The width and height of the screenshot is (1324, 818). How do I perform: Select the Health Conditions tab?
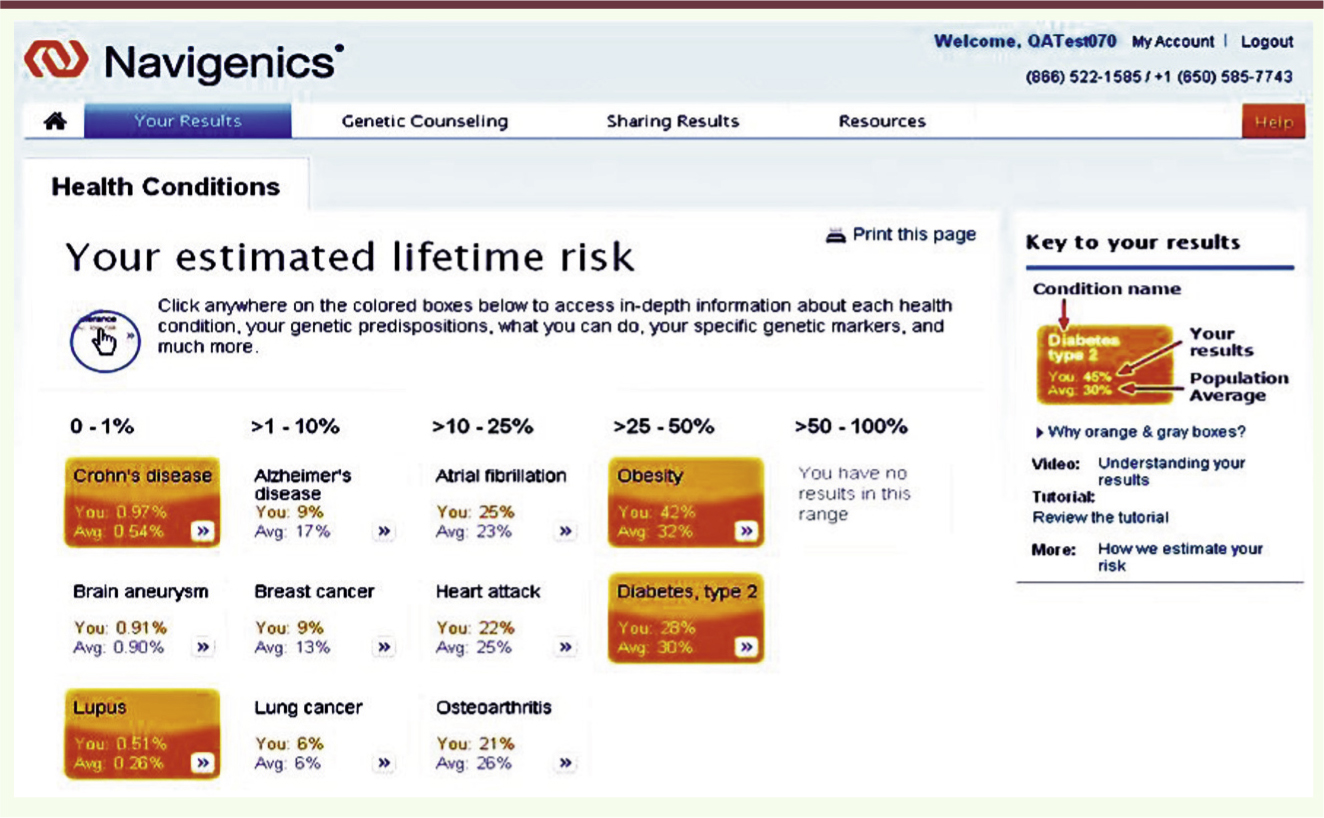coord(166,187)
